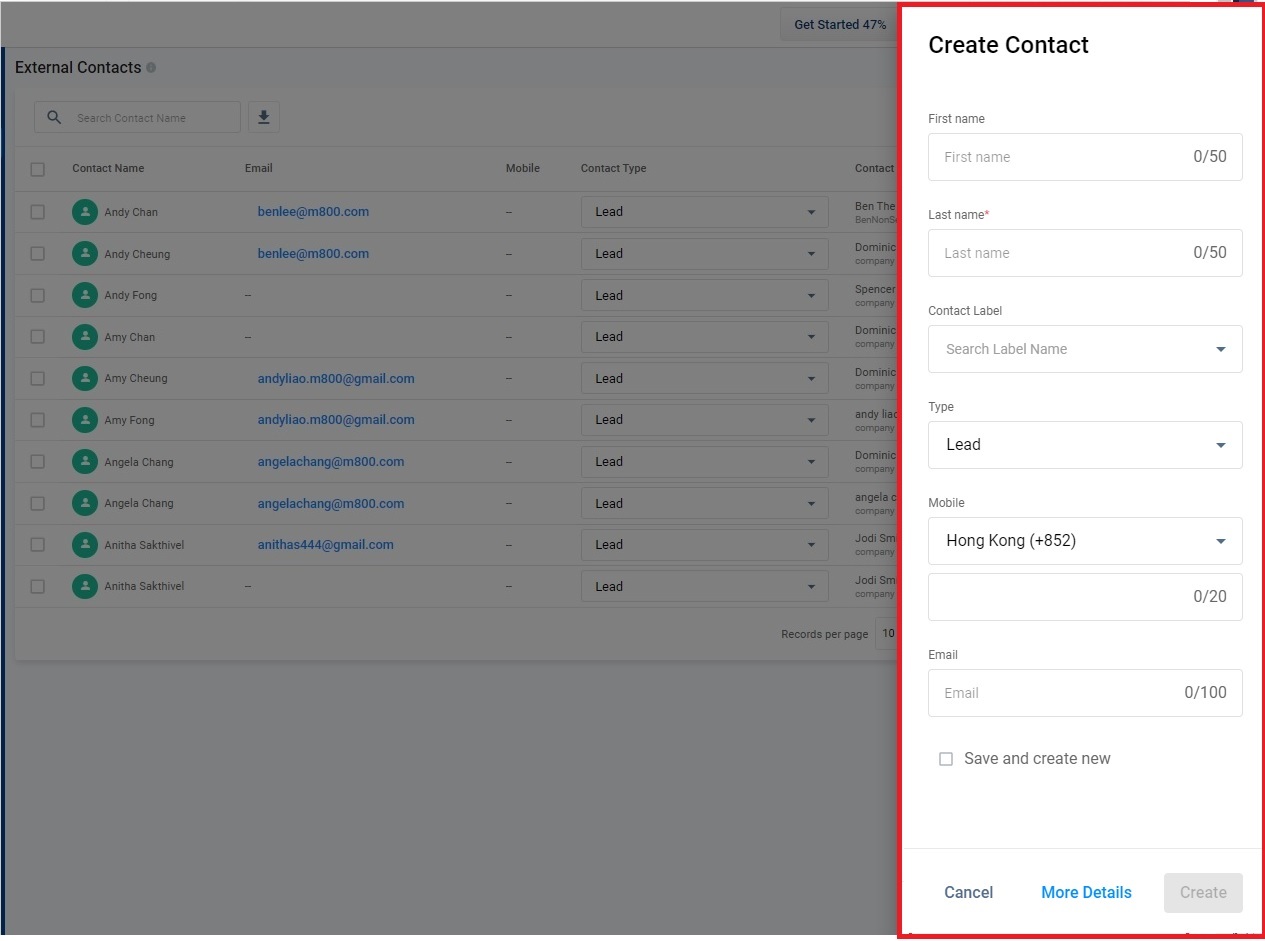Viewport: 1265px width, 941px height.
Task: Click the Get Started 47% progress button
Action: pos(839,24)
